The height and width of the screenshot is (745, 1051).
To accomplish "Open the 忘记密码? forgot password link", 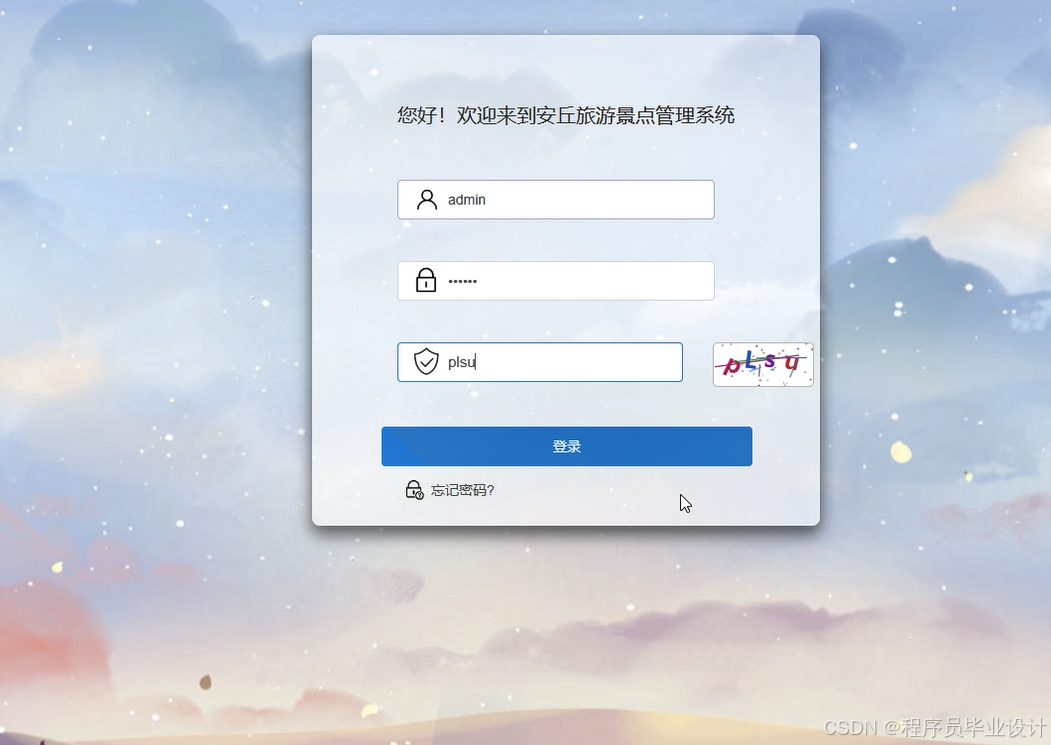I will 462,490.
